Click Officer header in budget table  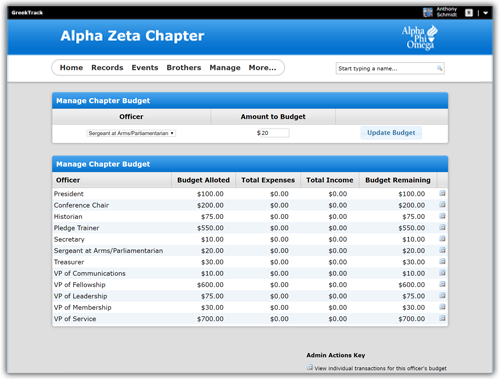click(x=68, y=180)
